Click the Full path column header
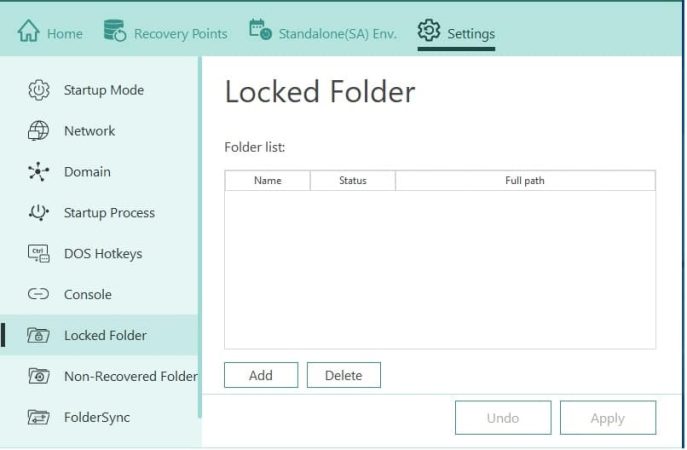The image size is (687, 450). click(x=525, y=181)
